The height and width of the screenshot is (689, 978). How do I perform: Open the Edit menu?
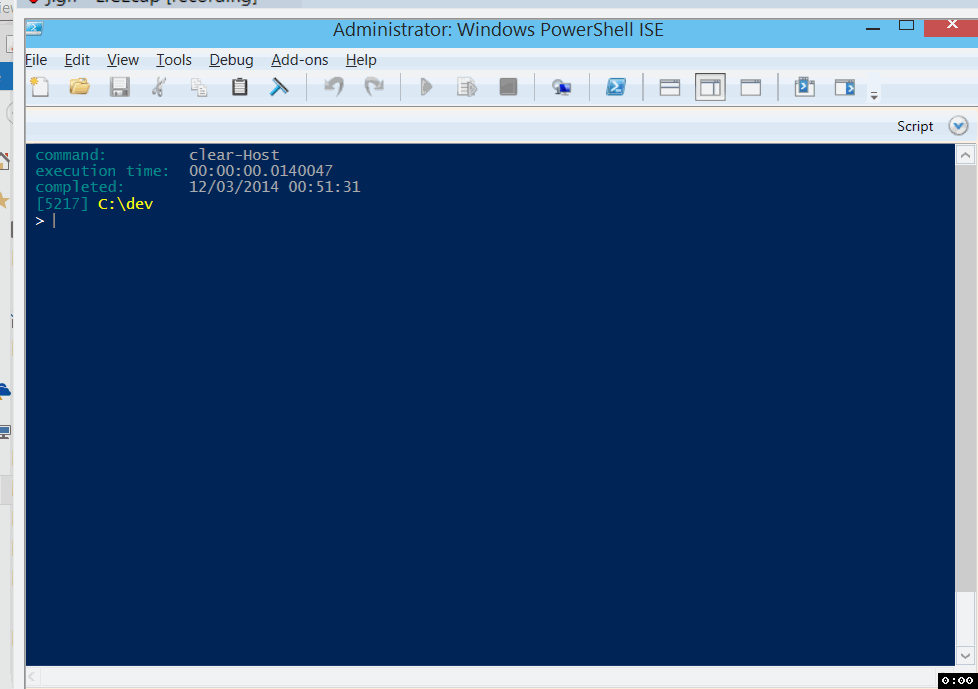tap(77, 60)
